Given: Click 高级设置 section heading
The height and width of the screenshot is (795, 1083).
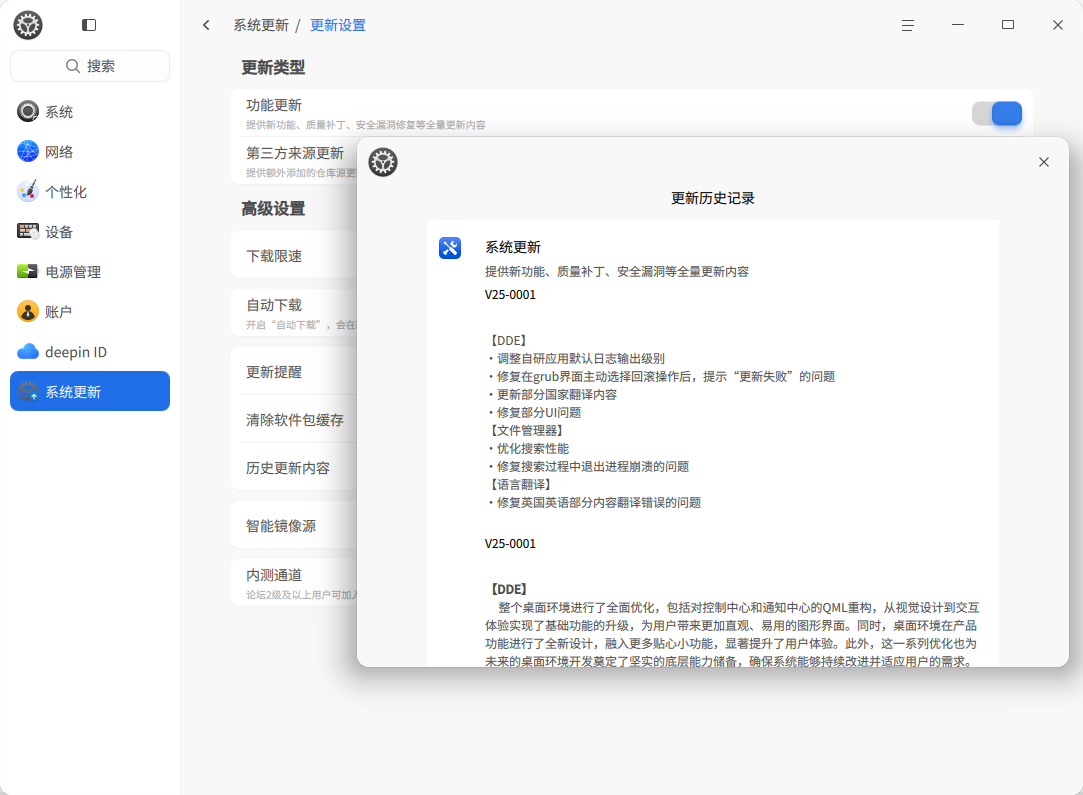Looking at the screenshot, I should pyautogui.click(x=273, y=209).
